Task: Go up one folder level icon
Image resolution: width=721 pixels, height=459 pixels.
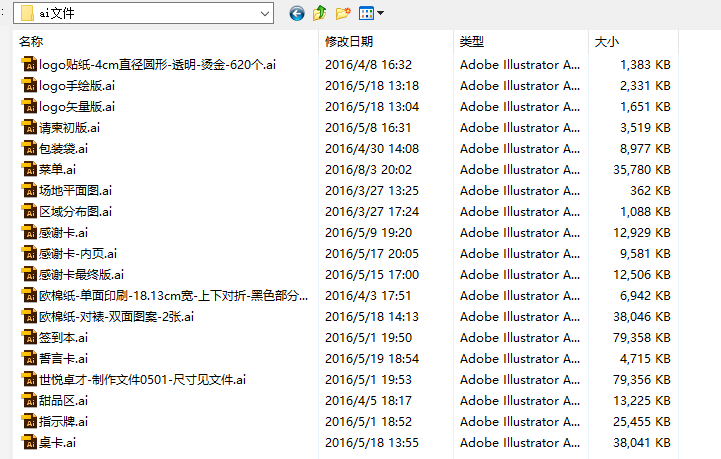Action: [x=320, y=13]
